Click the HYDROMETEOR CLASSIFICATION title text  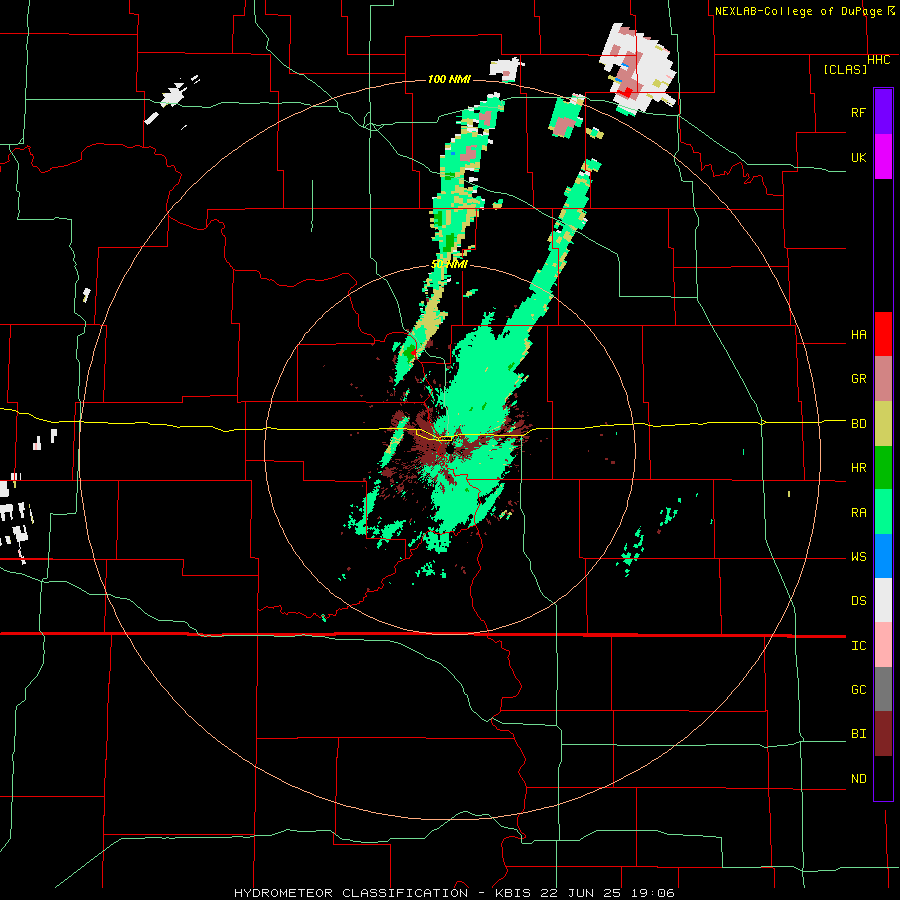click(x=351, y=893)
